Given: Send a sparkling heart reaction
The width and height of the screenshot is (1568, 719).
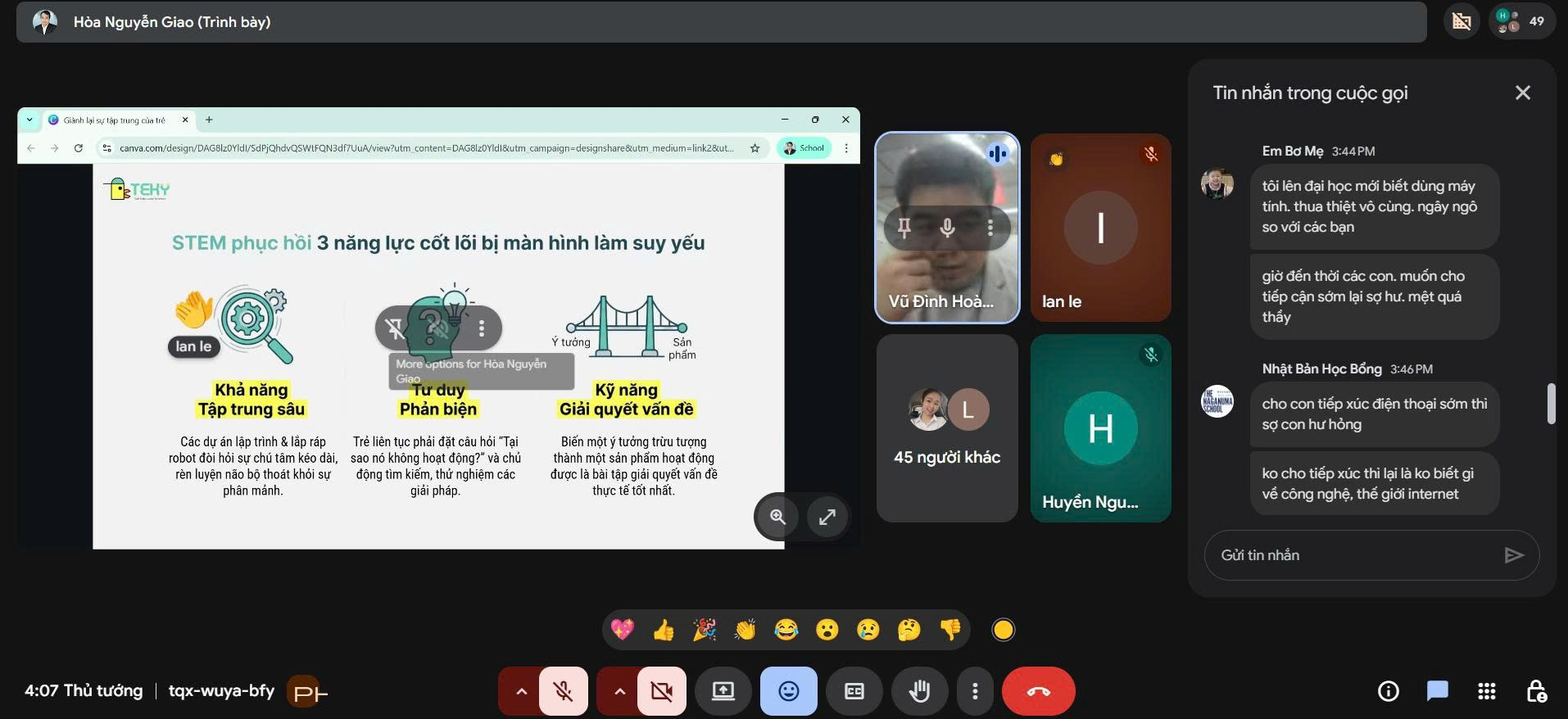Looking at the screenshot, I should (623, 630).
